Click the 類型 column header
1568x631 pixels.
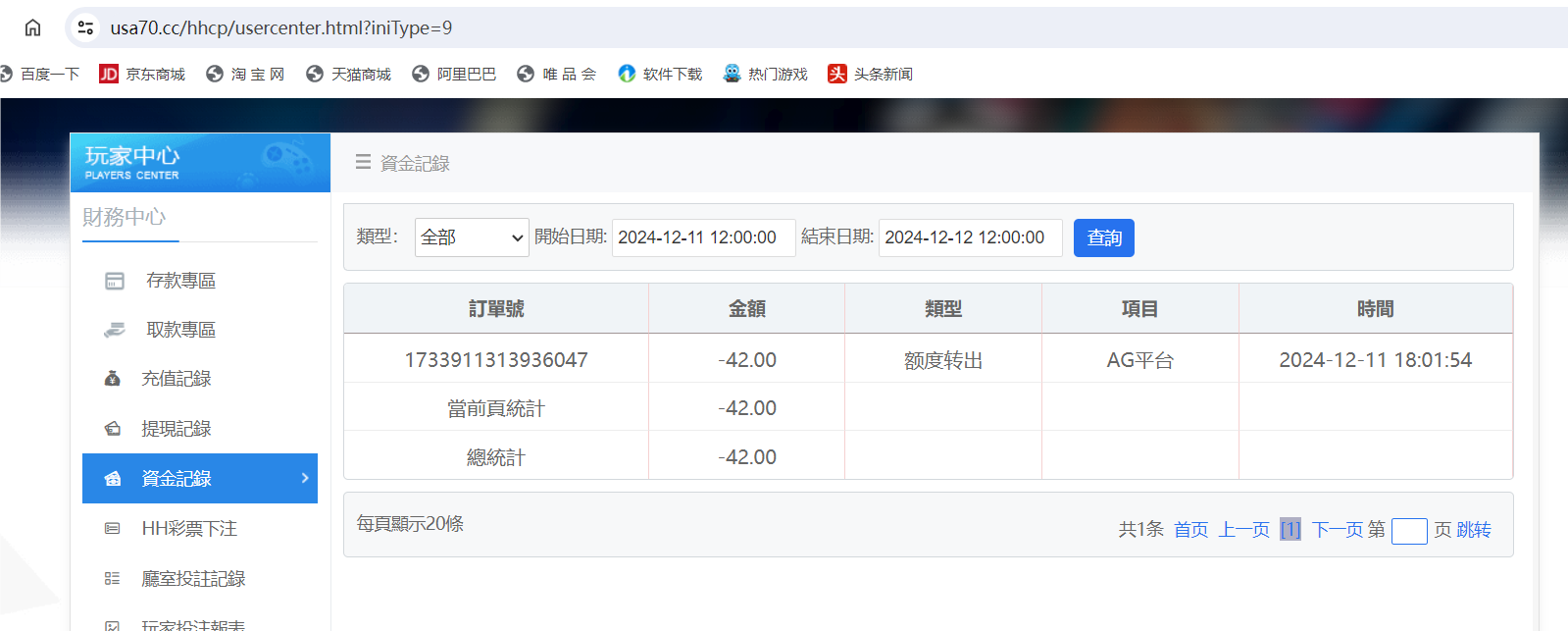[x=943, y=309]
